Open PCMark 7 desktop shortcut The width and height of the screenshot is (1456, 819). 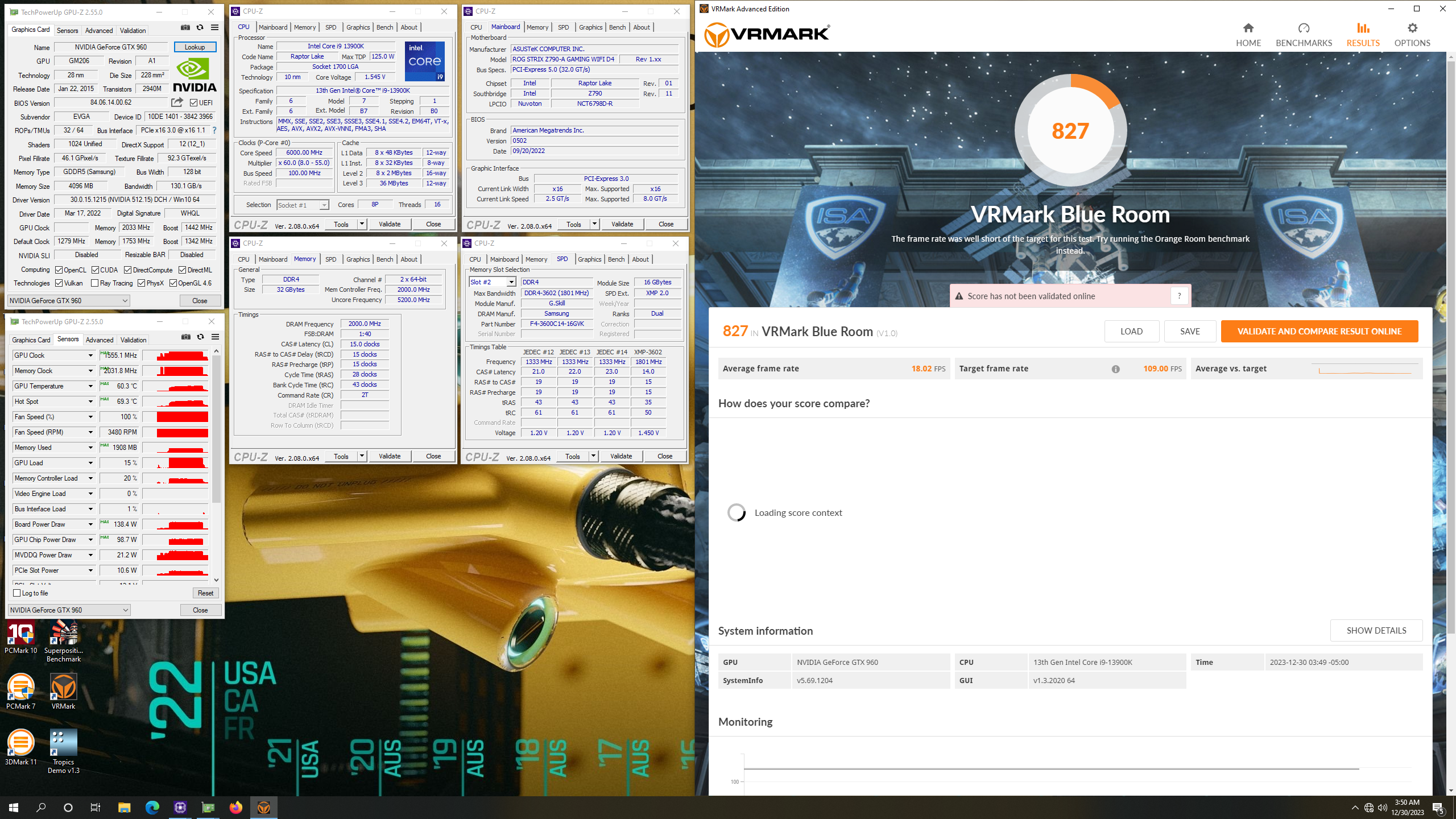21,692
